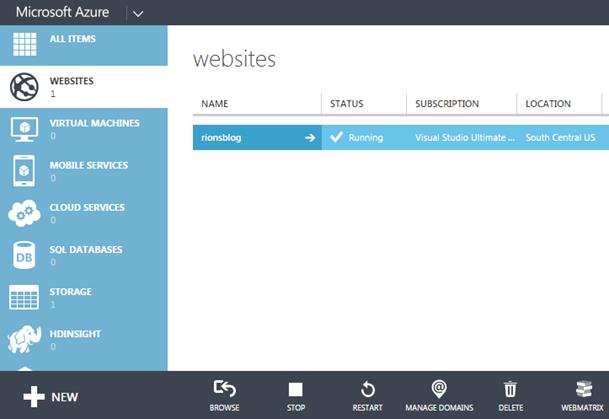Image resolution: width=609 pixels, height=419 pixels.
Task: Open MOBILE SERVICES section label
Action: [x=89, y=165]
